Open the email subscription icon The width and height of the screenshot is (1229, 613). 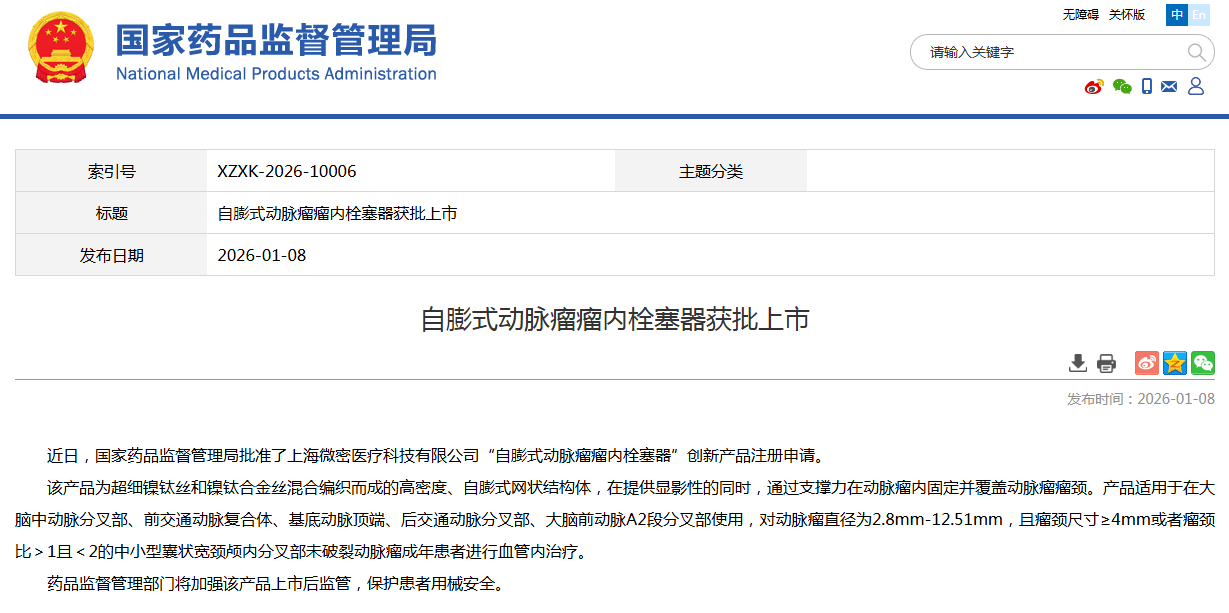click(x=1169, y=86)
